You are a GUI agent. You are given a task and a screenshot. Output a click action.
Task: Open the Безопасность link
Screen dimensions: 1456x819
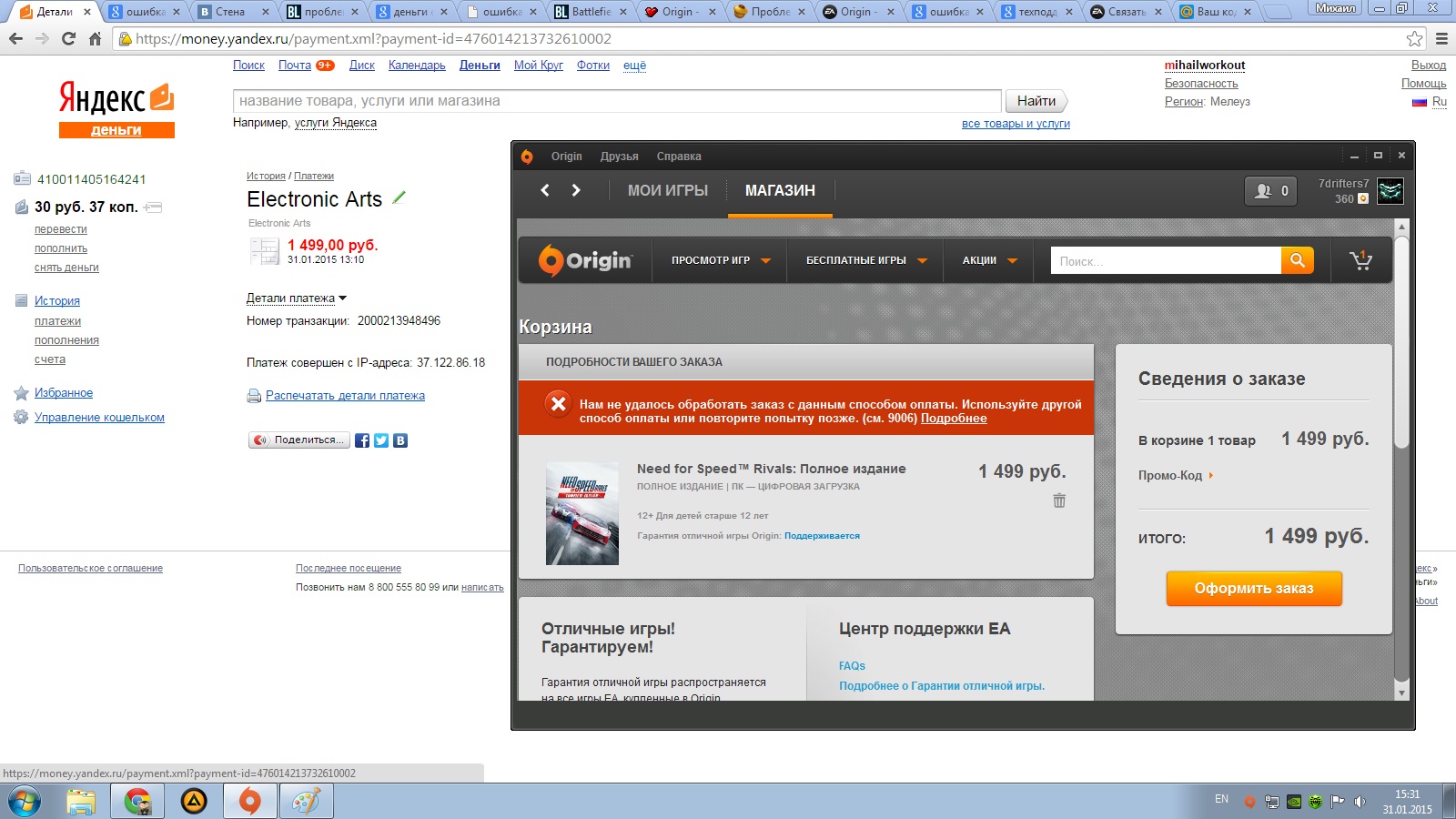pos(1201,84)
